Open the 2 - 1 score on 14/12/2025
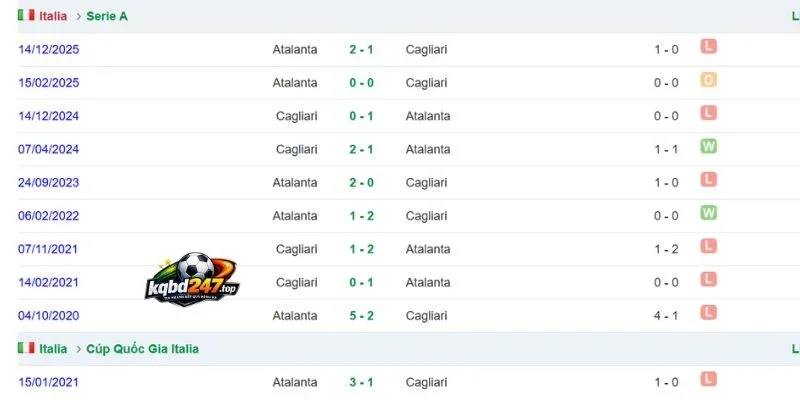The width and height of the screenshot is (800, 400). pos(361,49)
